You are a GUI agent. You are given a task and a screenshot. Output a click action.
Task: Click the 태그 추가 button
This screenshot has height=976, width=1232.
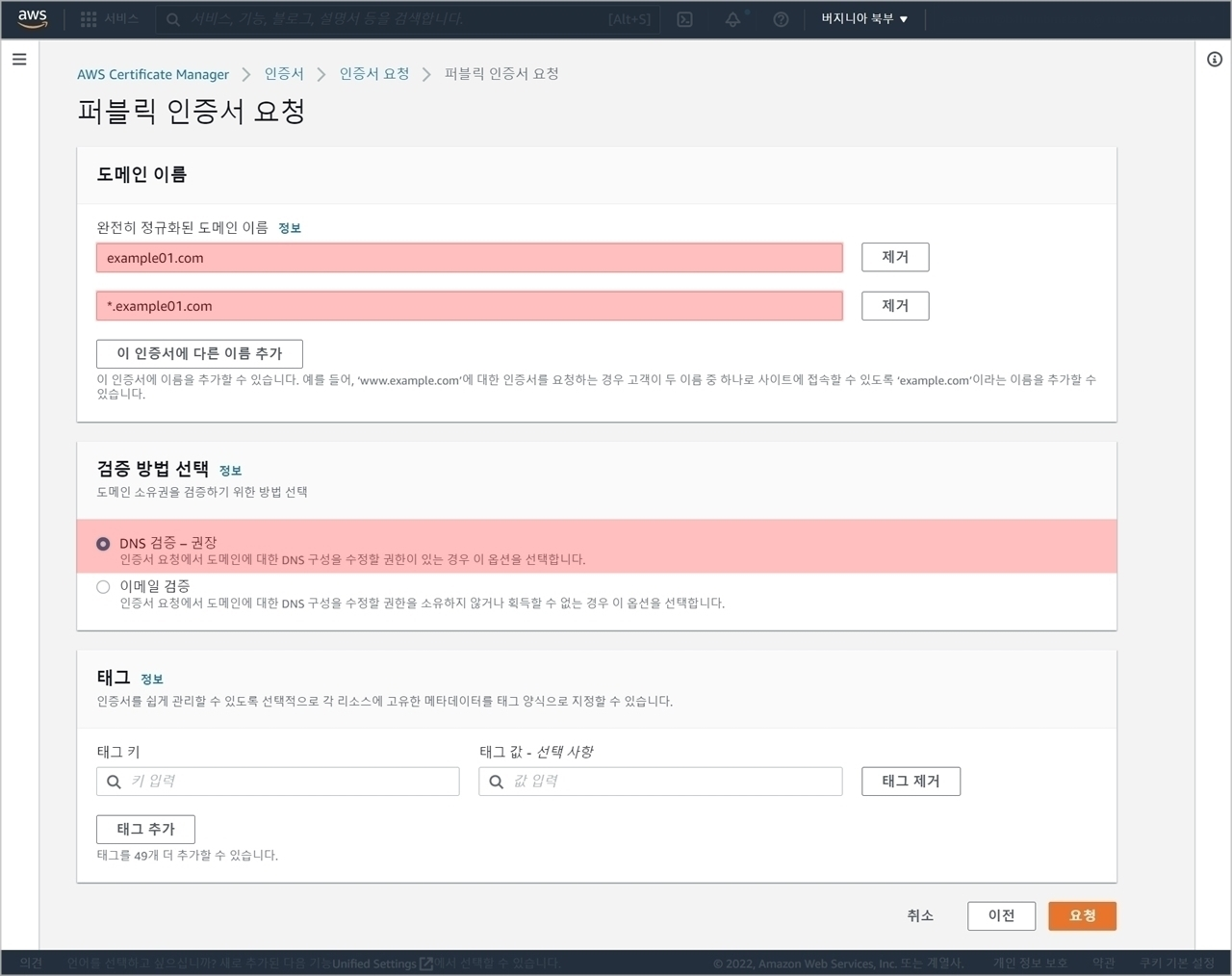(x=145, y=829)
